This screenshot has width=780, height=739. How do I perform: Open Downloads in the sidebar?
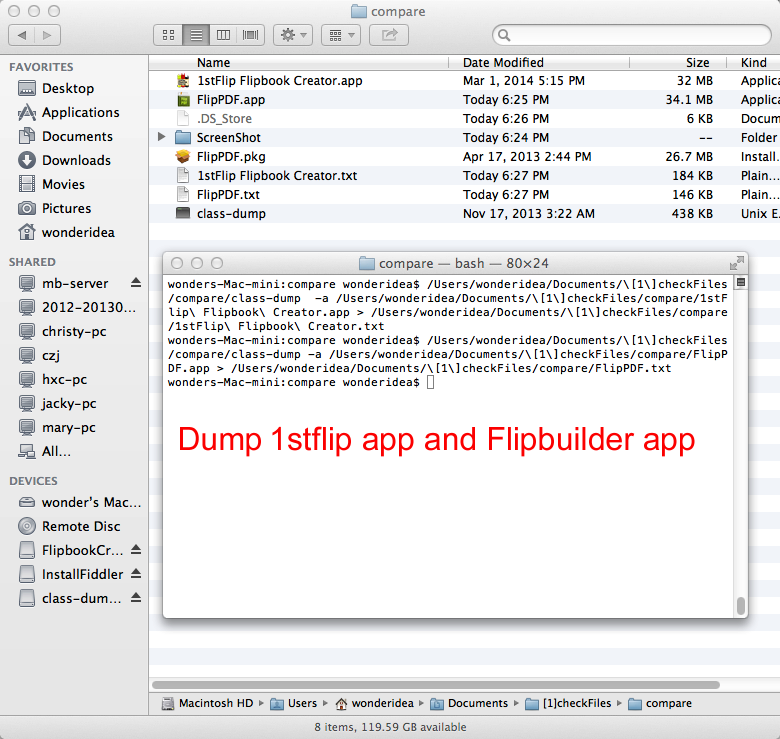76,161
